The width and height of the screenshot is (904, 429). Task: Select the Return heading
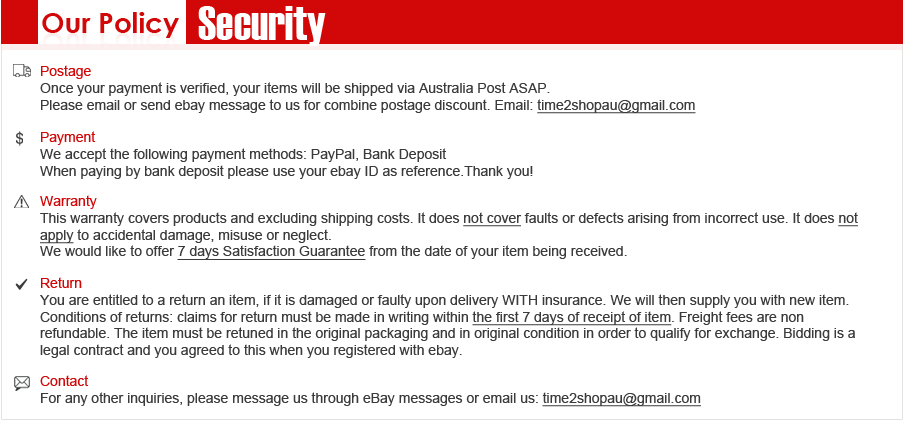61,283
